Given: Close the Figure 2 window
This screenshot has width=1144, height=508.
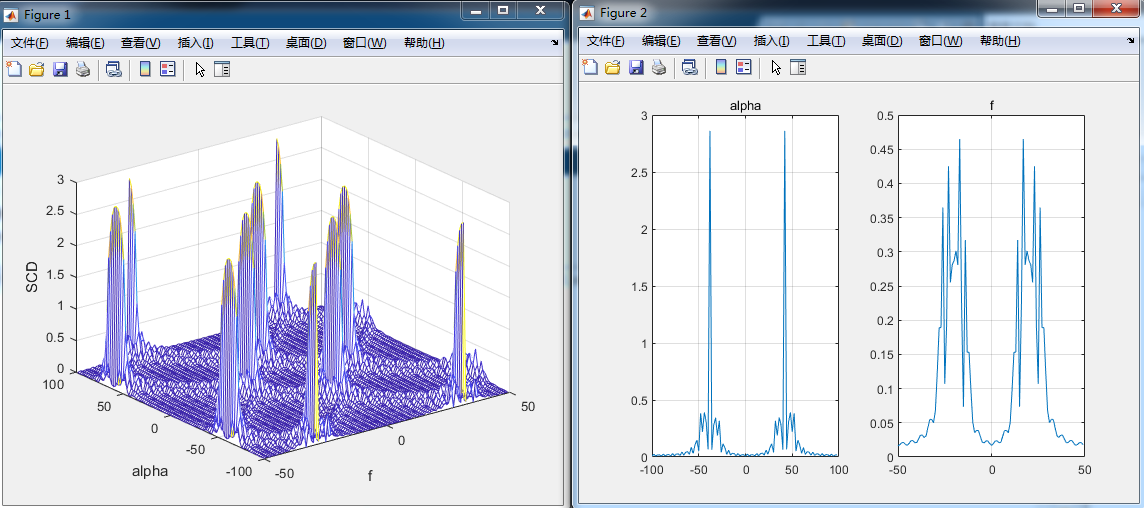Looking at the screenshot, I should [x=1116, y=9].
